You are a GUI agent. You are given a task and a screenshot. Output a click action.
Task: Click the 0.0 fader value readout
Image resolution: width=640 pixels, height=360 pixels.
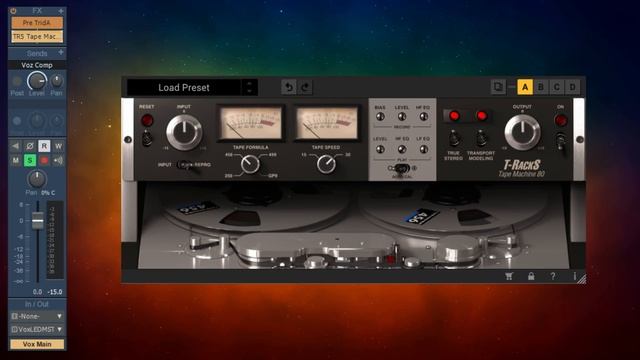tap(37, 292)
